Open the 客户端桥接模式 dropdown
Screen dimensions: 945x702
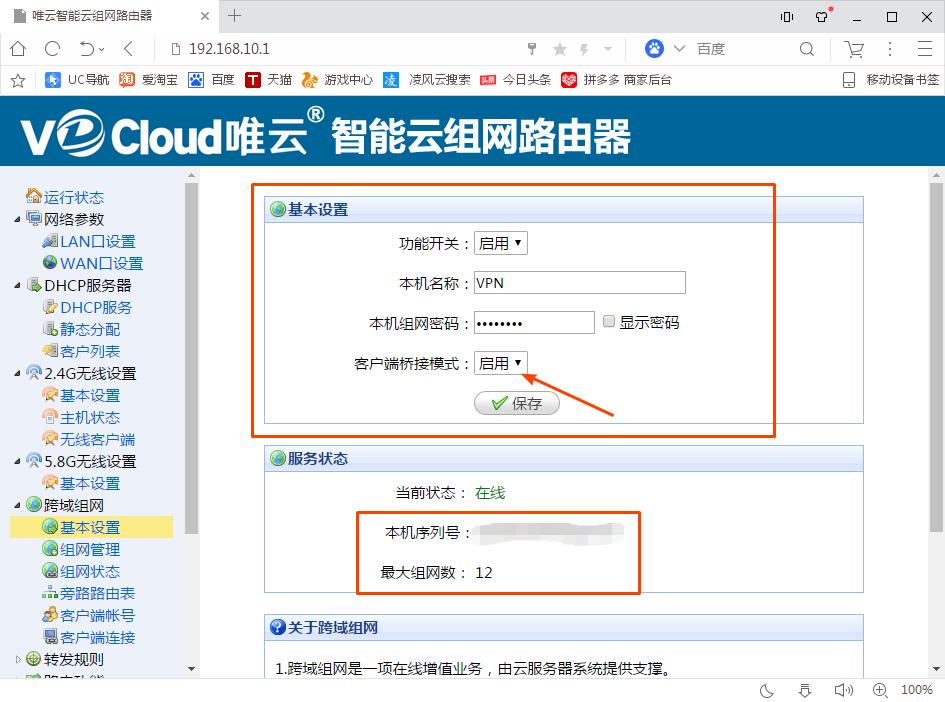tap(500, 363)
